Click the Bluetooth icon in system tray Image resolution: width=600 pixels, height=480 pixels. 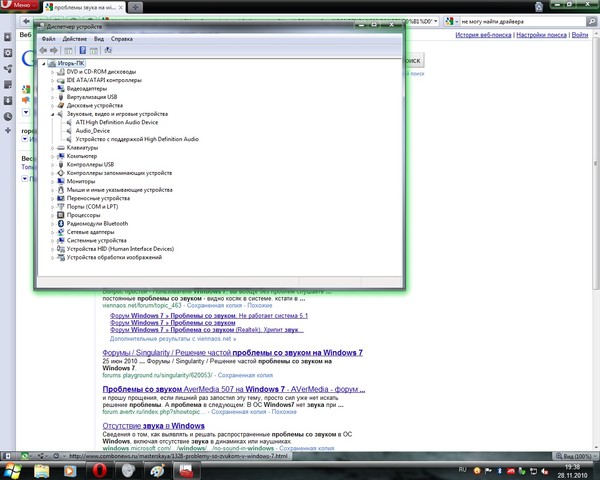coord(499,471)
